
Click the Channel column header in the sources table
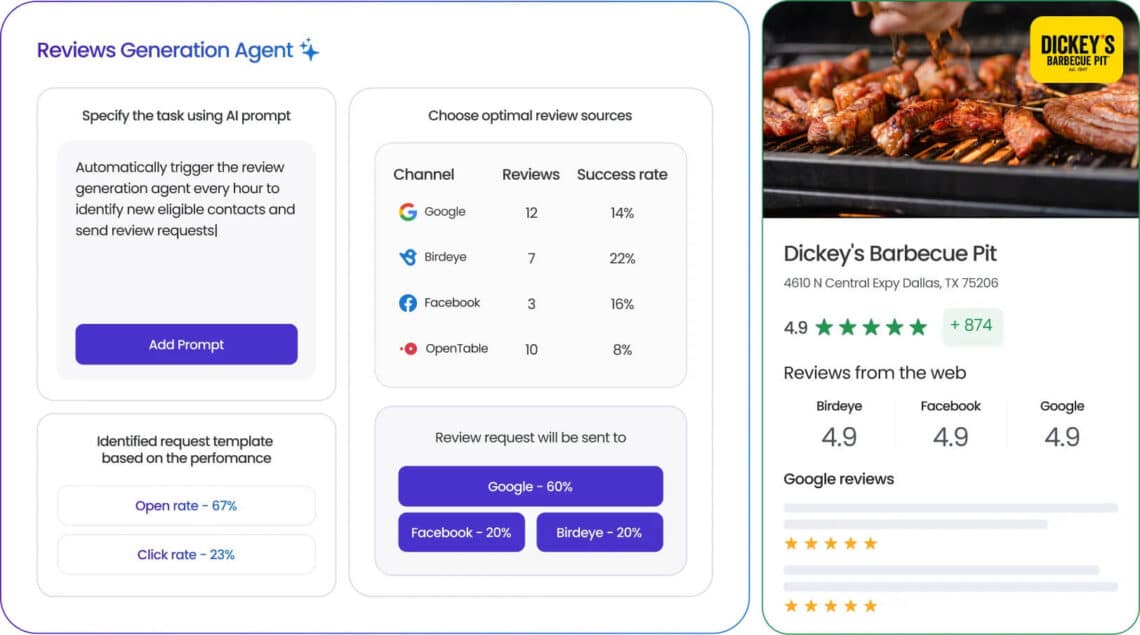tap(424, 174)
